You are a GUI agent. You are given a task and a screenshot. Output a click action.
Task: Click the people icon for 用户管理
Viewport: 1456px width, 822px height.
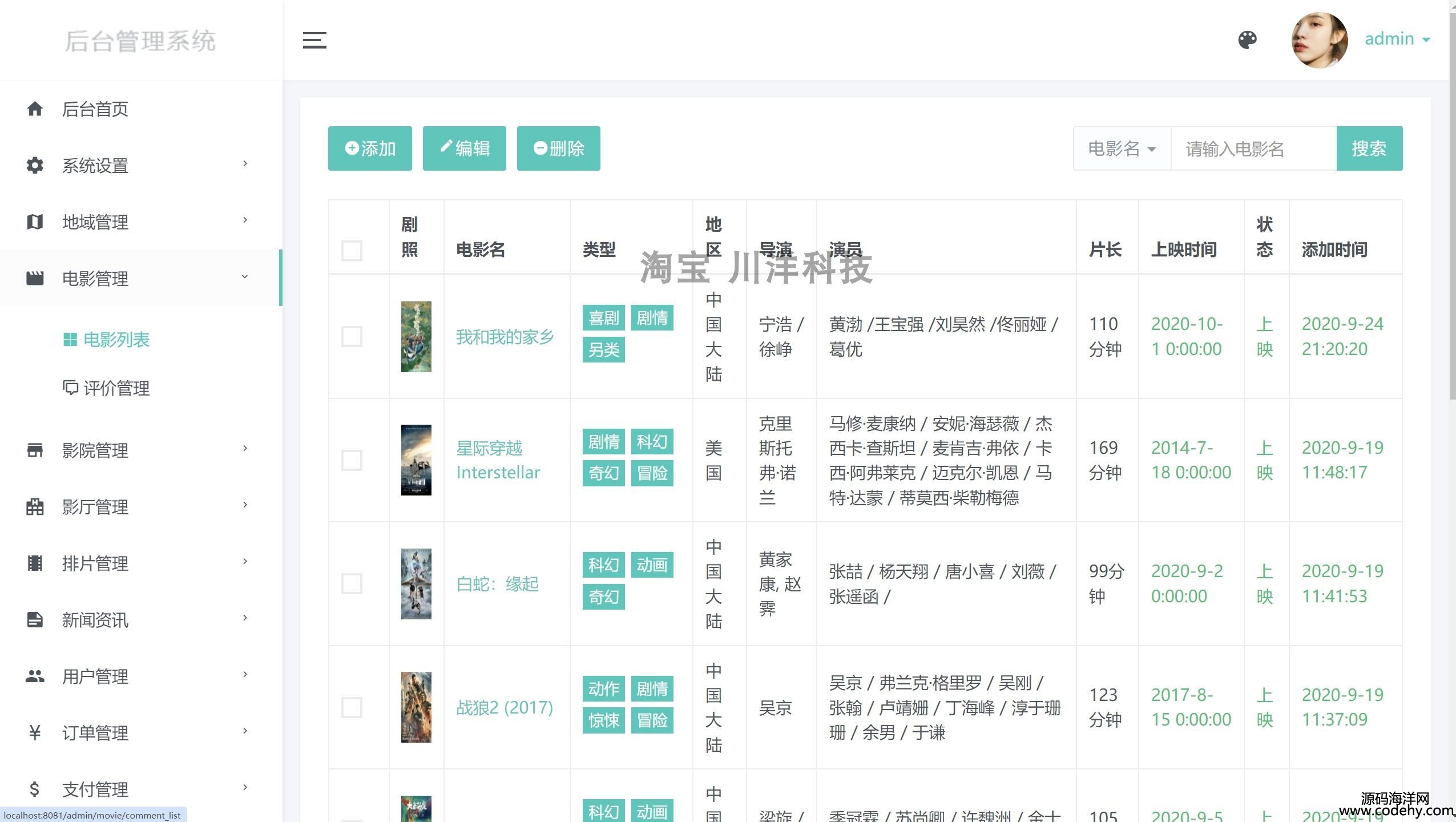[x=35, y=676]
